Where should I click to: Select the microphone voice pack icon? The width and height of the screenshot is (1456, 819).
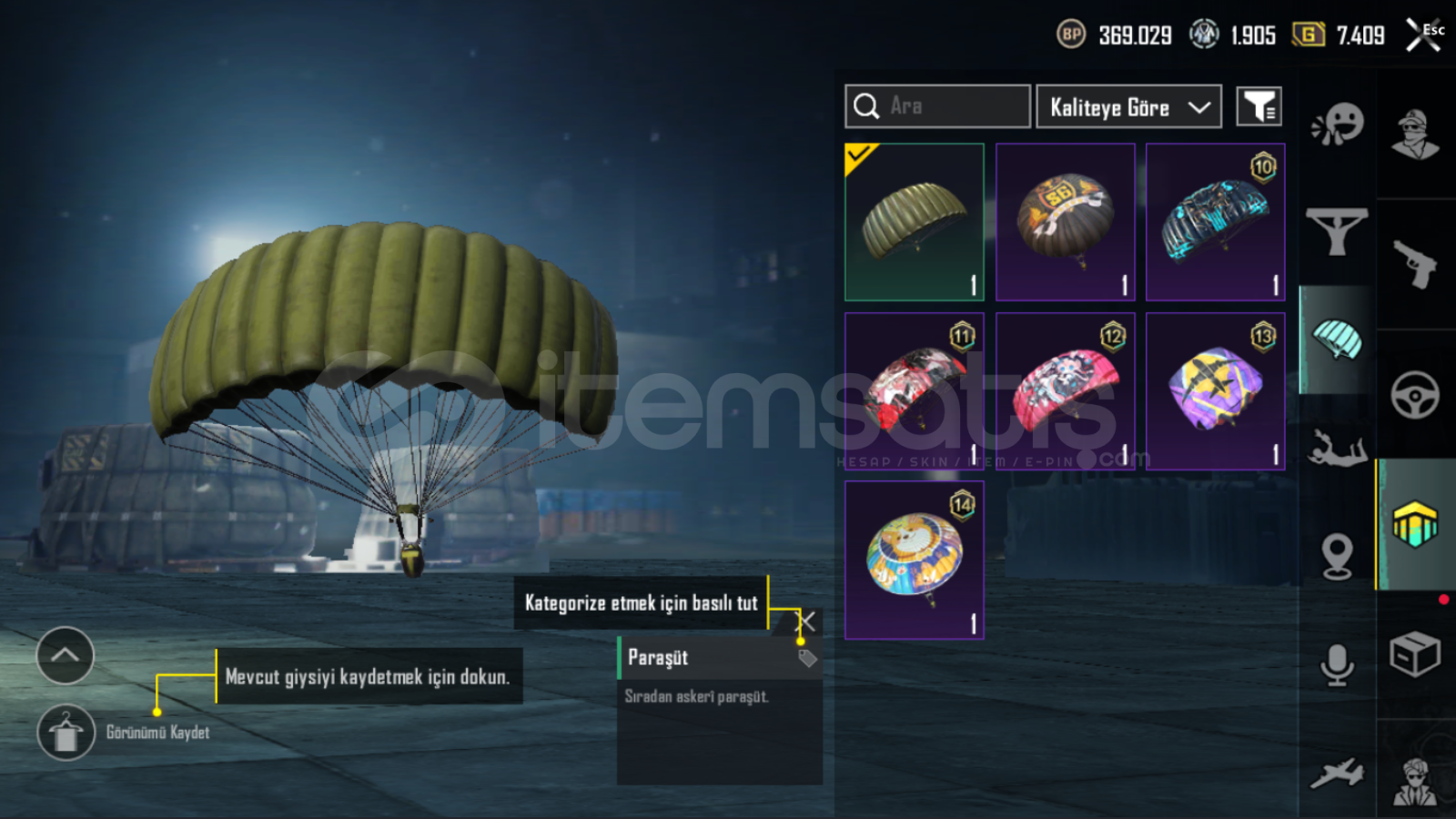click(x=1337, y=665)
